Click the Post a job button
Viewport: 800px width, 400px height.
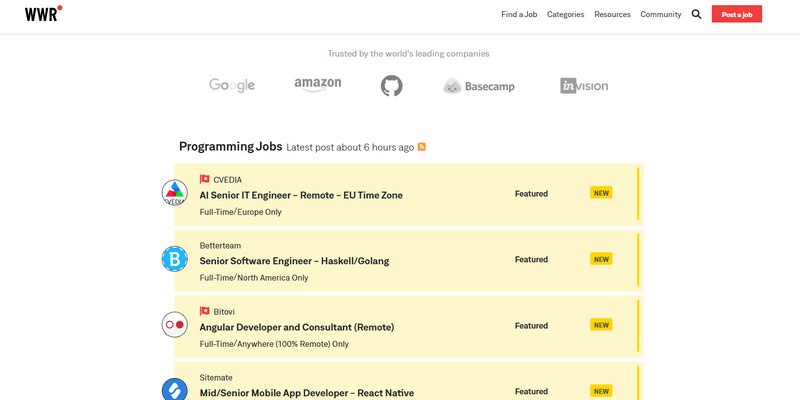tap(737, 14)
